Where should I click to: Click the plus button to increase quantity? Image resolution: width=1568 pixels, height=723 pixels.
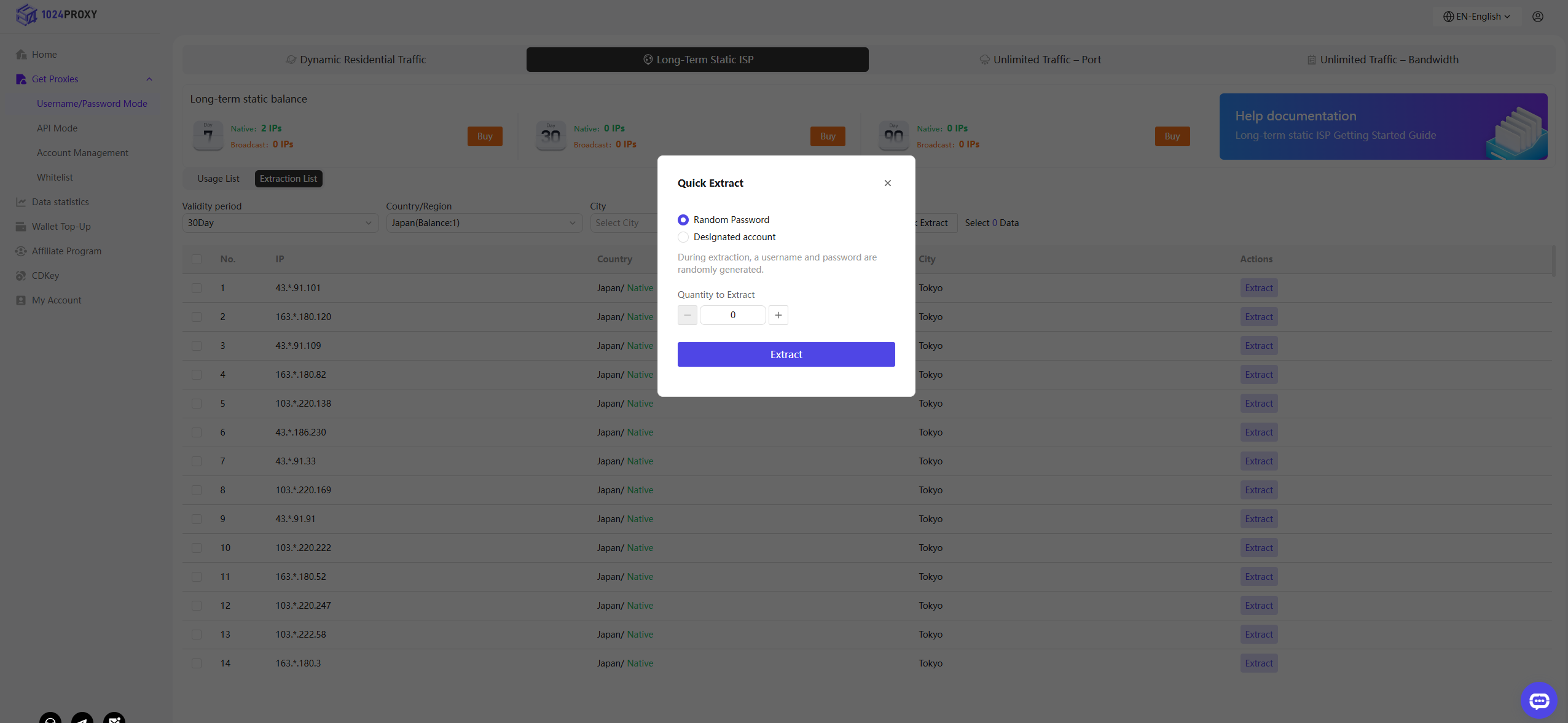click(778, 315)
